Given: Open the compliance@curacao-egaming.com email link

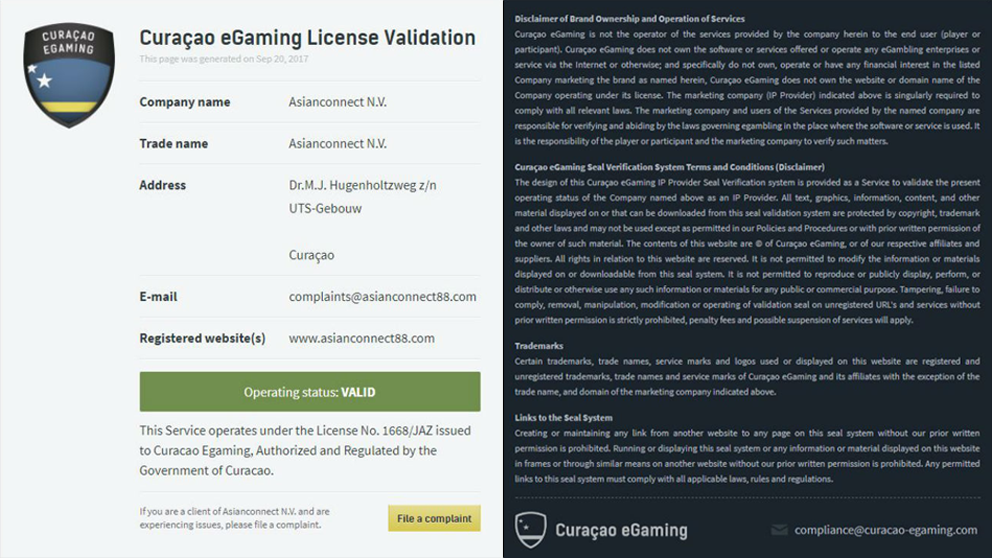Looking at the screenshot, I should (885, 530).
